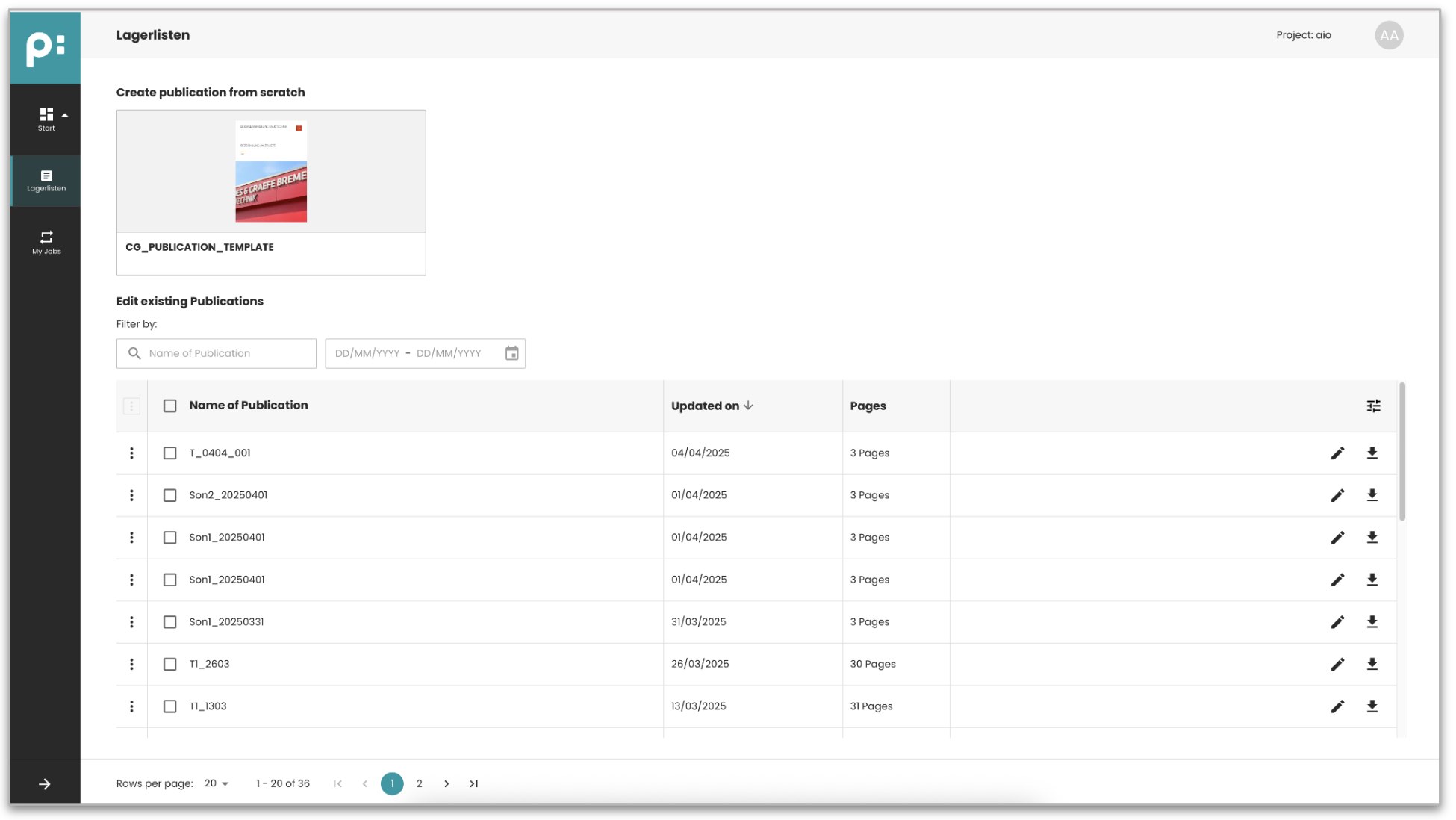Image resolution: width=1456 pixels, height=820 pixels.
Task: Select the T1_2603 row checkbox
Action: click(x=170, y=664)
